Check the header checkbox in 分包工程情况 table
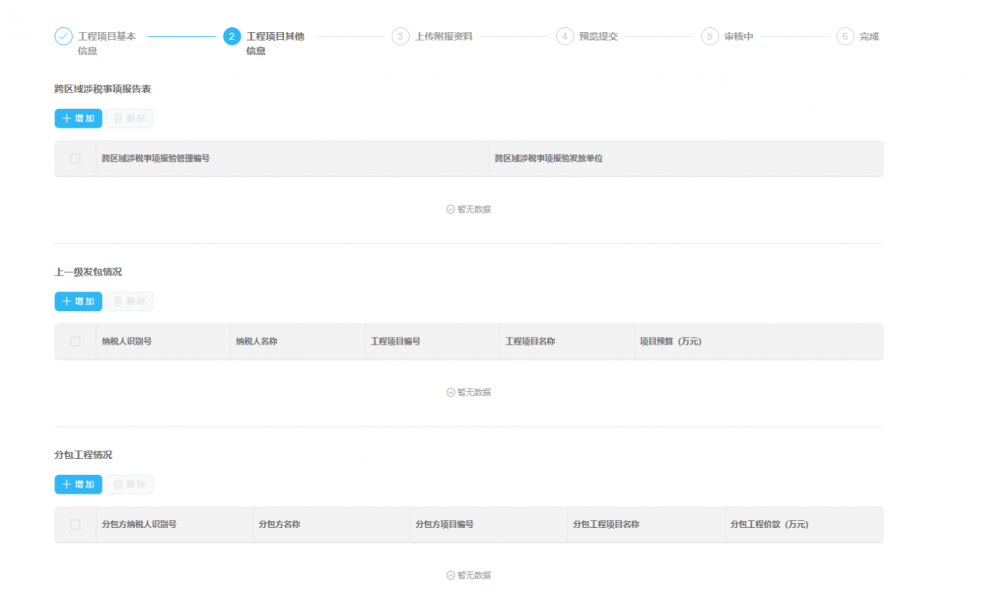This screenshot has height=597, width=1000. coord(75,524)
